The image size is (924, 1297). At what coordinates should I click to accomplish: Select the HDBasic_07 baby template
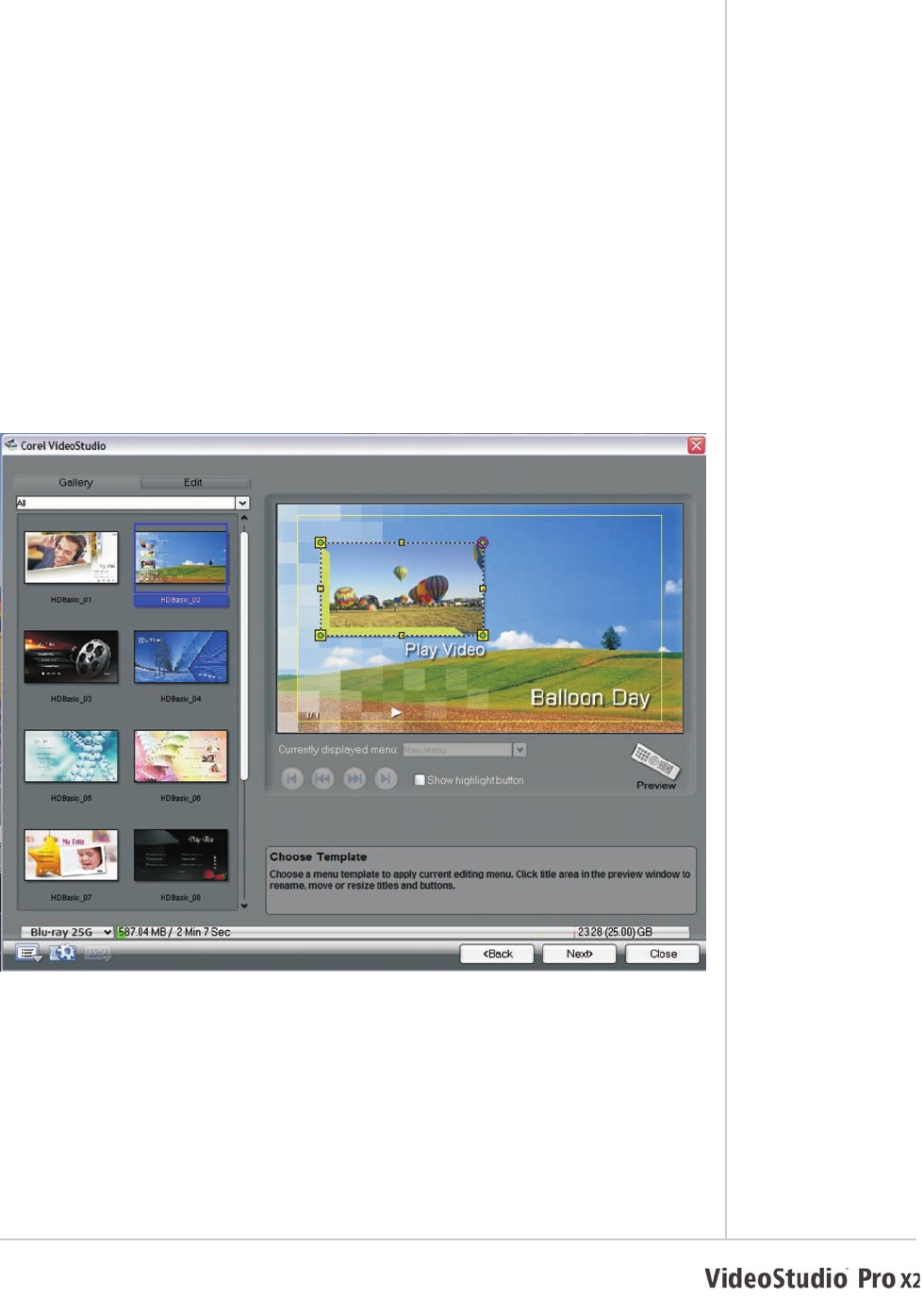pyautogui.click(x=71, y=856)
